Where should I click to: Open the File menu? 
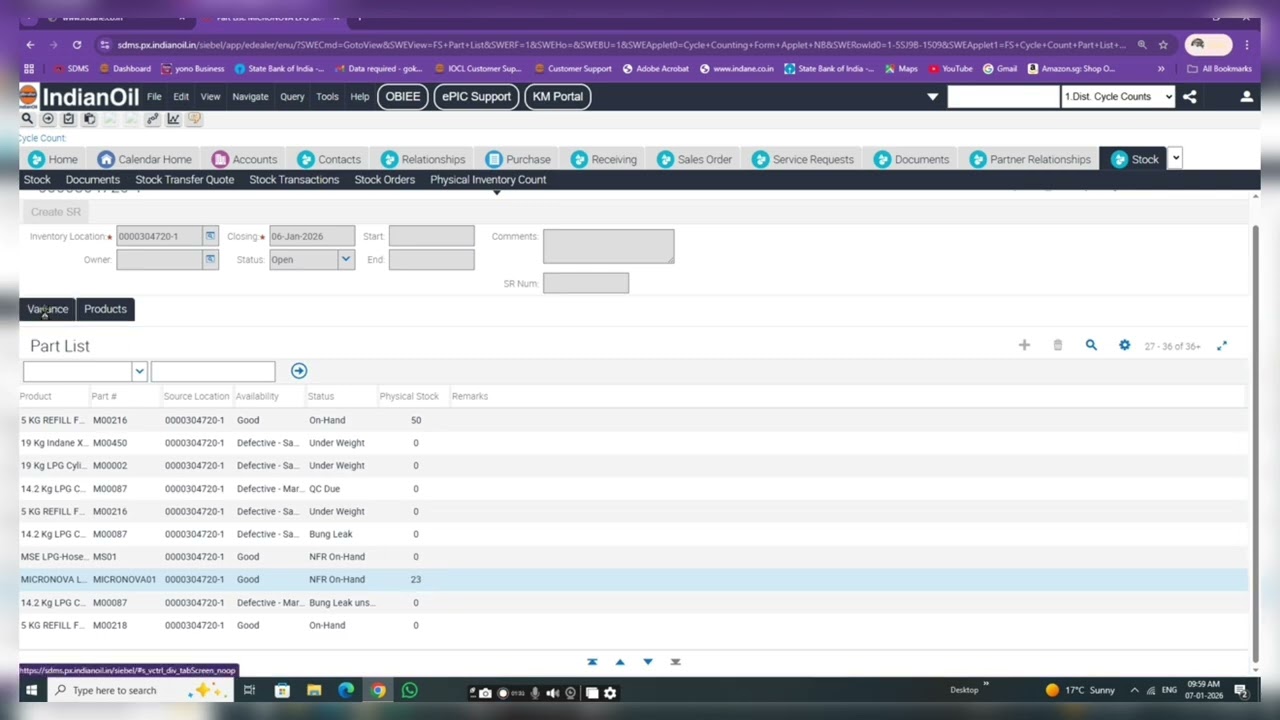coord(154,97)
